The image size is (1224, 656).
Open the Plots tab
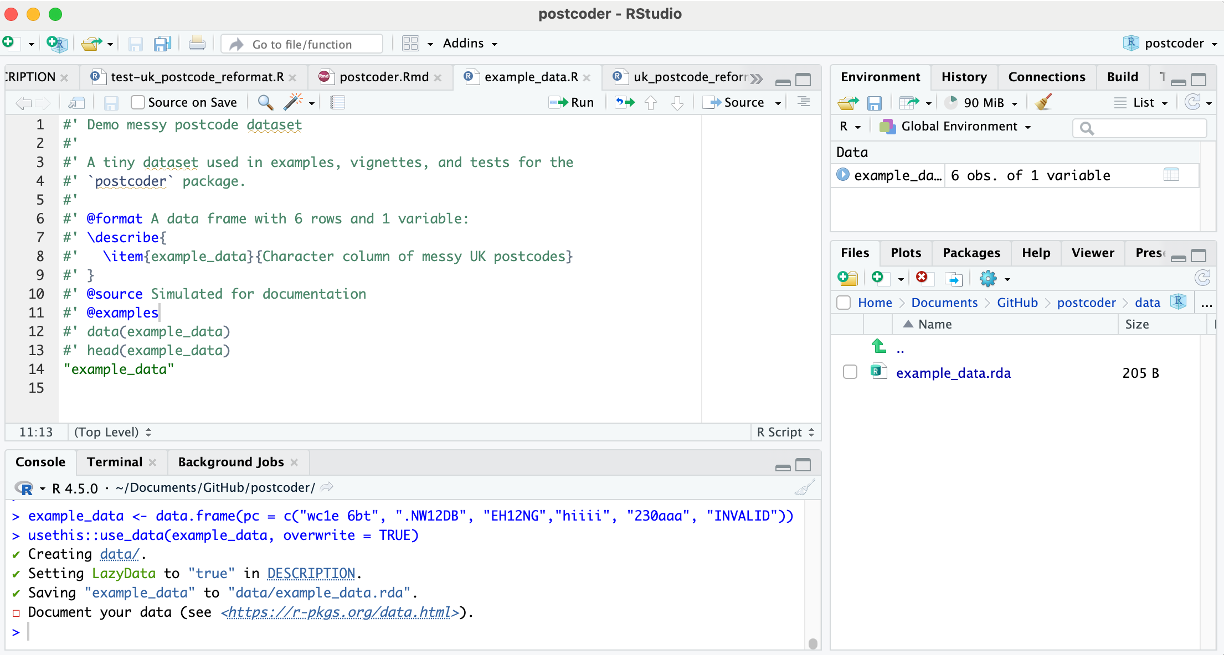point(906,252)
